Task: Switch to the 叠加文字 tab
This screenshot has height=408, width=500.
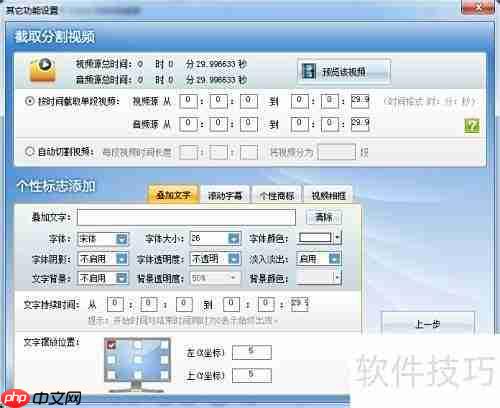Action: tap(173, 195)
